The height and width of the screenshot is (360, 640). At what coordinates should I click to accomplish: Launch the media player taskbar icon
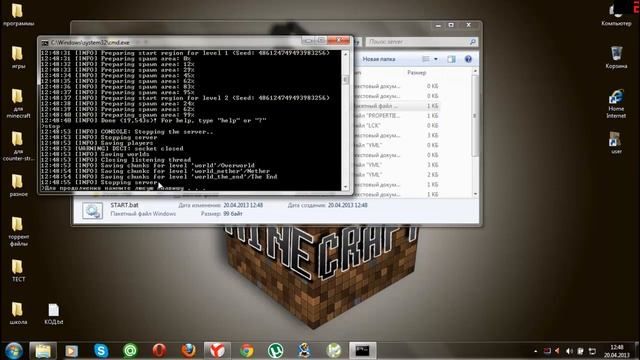click(71, 351)
